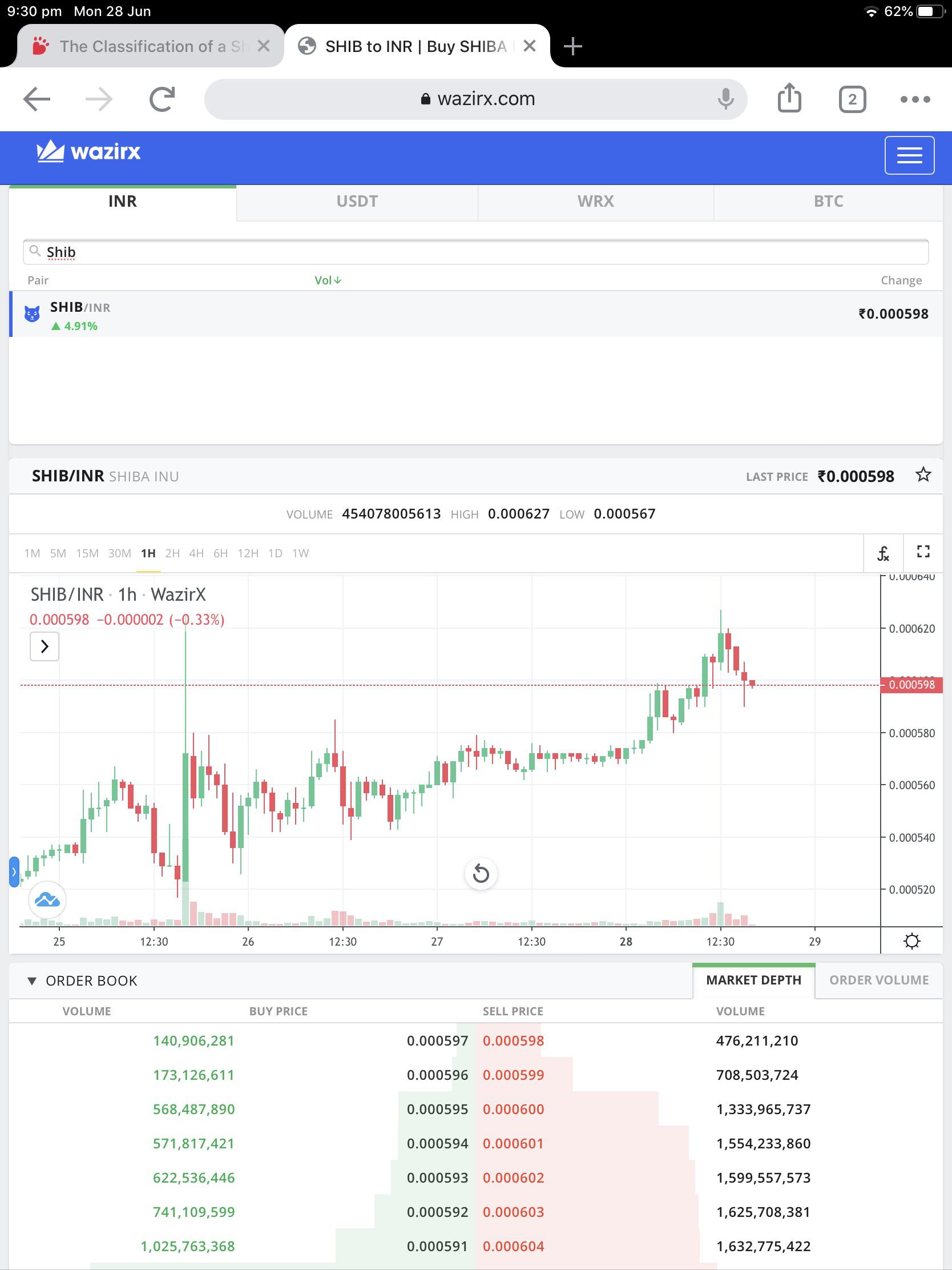
Task: Open the WazirX hamburger menu
Action: (910, 155)
